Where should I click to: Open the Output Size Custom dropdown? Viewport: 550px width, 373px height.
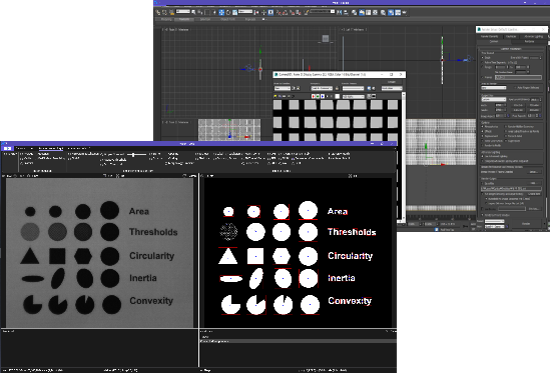pos(494,99)
